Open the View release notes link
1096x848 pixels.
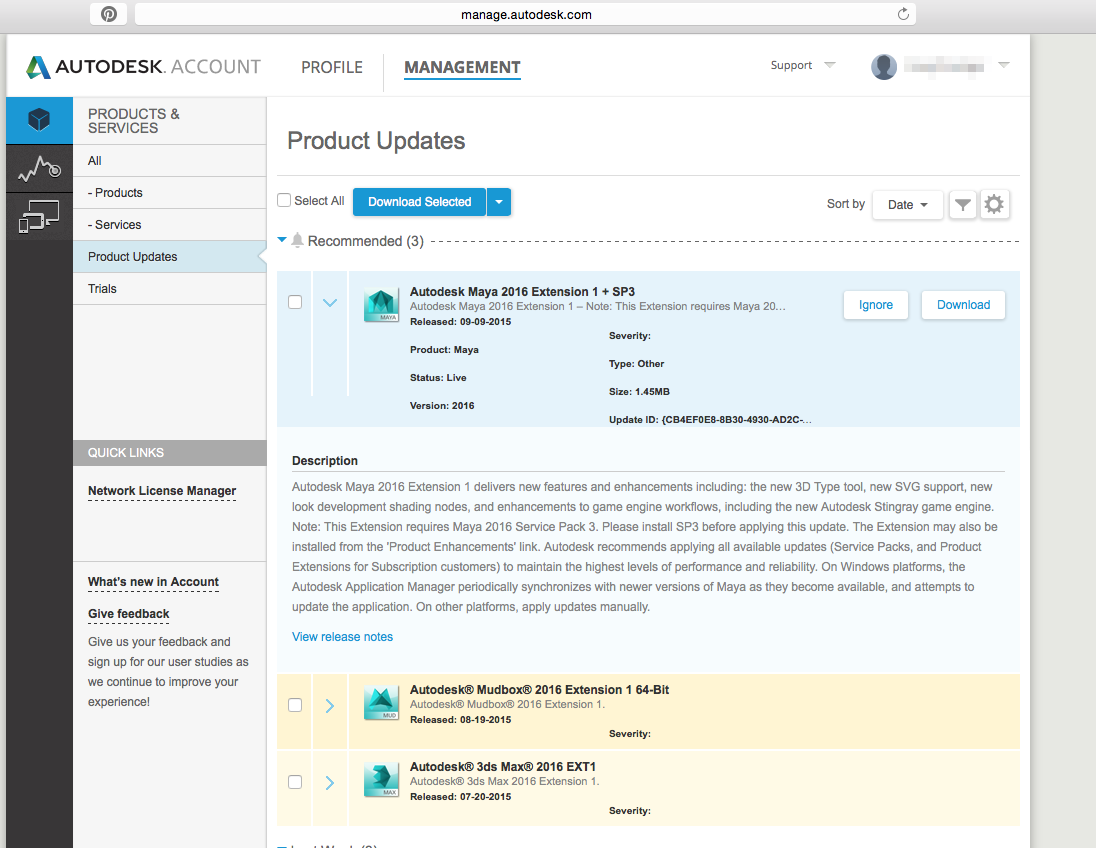tap(342, 637)
